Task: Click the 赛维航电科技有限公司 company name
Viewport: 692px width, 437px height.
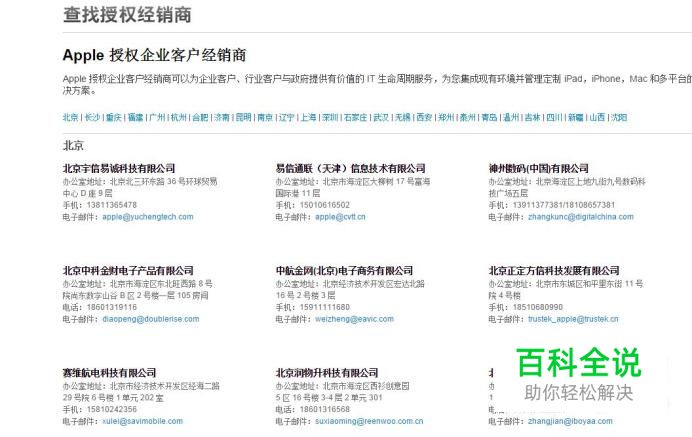Action: pos(109,373)
